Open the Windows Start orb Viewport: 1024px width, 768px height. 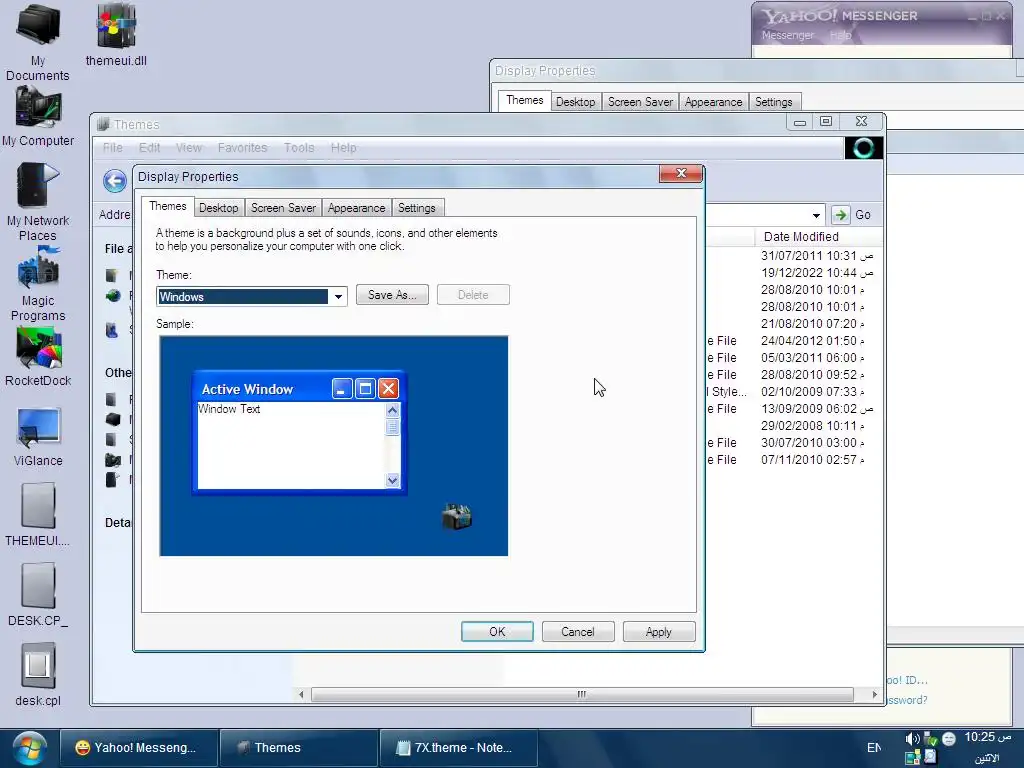[29, 748]
